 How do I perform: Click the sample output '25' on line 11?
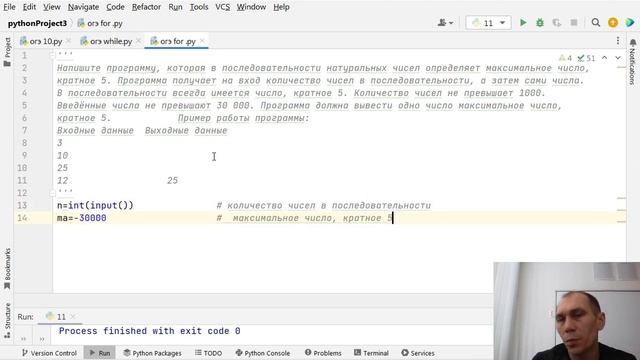[172, 180]
